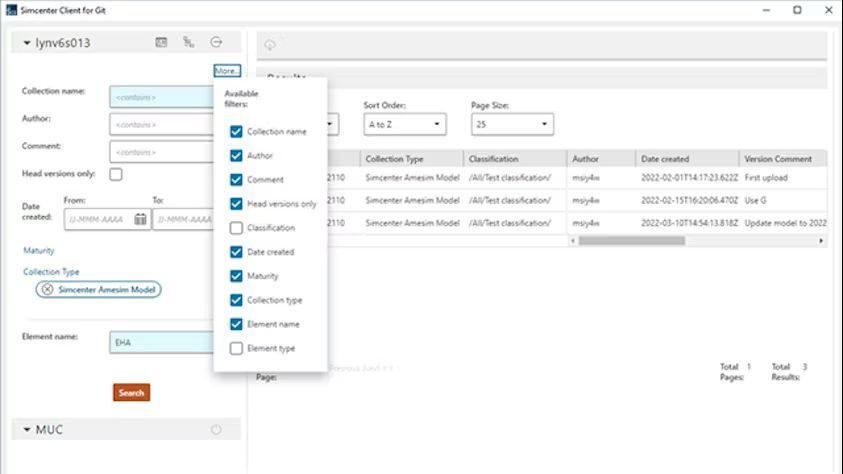Image resolution: width=843 pixels, height=474 pixels.
Task: Remove the Simcenter Amesim Model filter chip
Action: point(47,289)
